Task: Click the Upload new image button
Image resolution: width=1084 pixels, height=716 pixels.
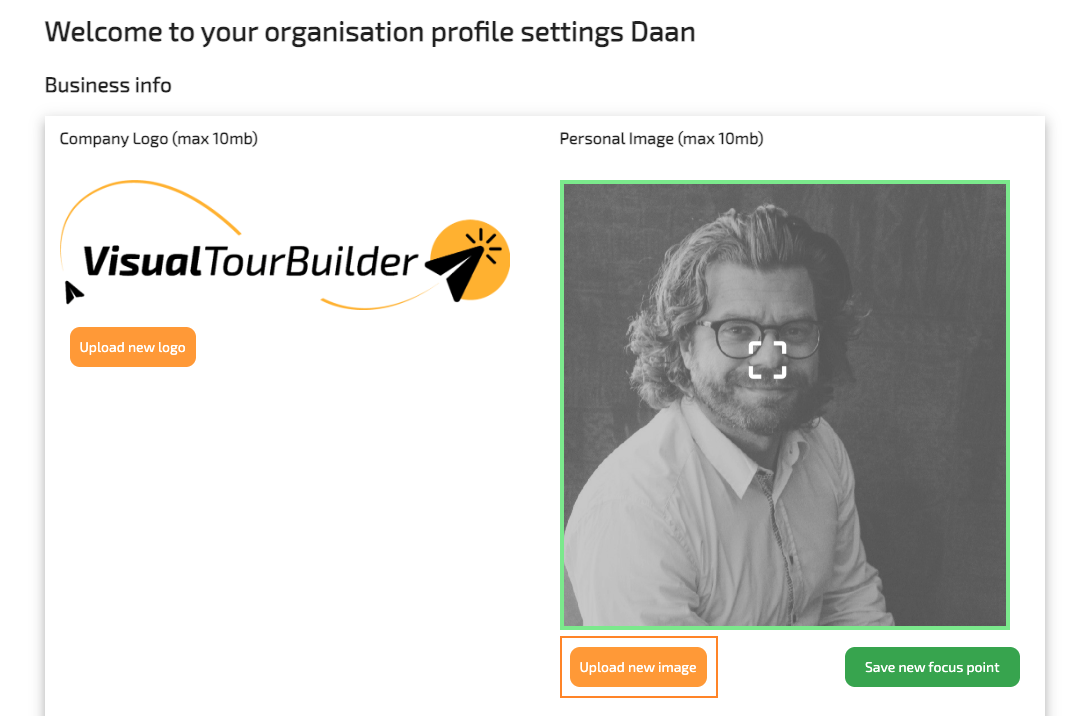Action: pos(638,667)
